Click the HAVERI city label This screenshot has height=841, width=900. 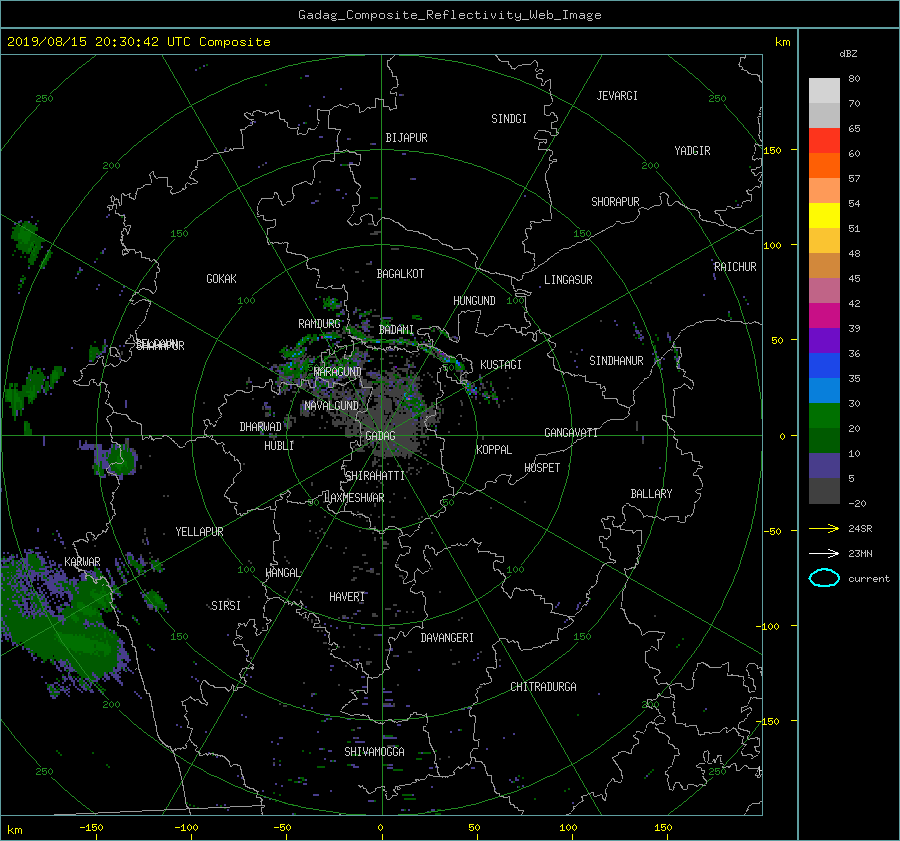click(x=347, y=598)
